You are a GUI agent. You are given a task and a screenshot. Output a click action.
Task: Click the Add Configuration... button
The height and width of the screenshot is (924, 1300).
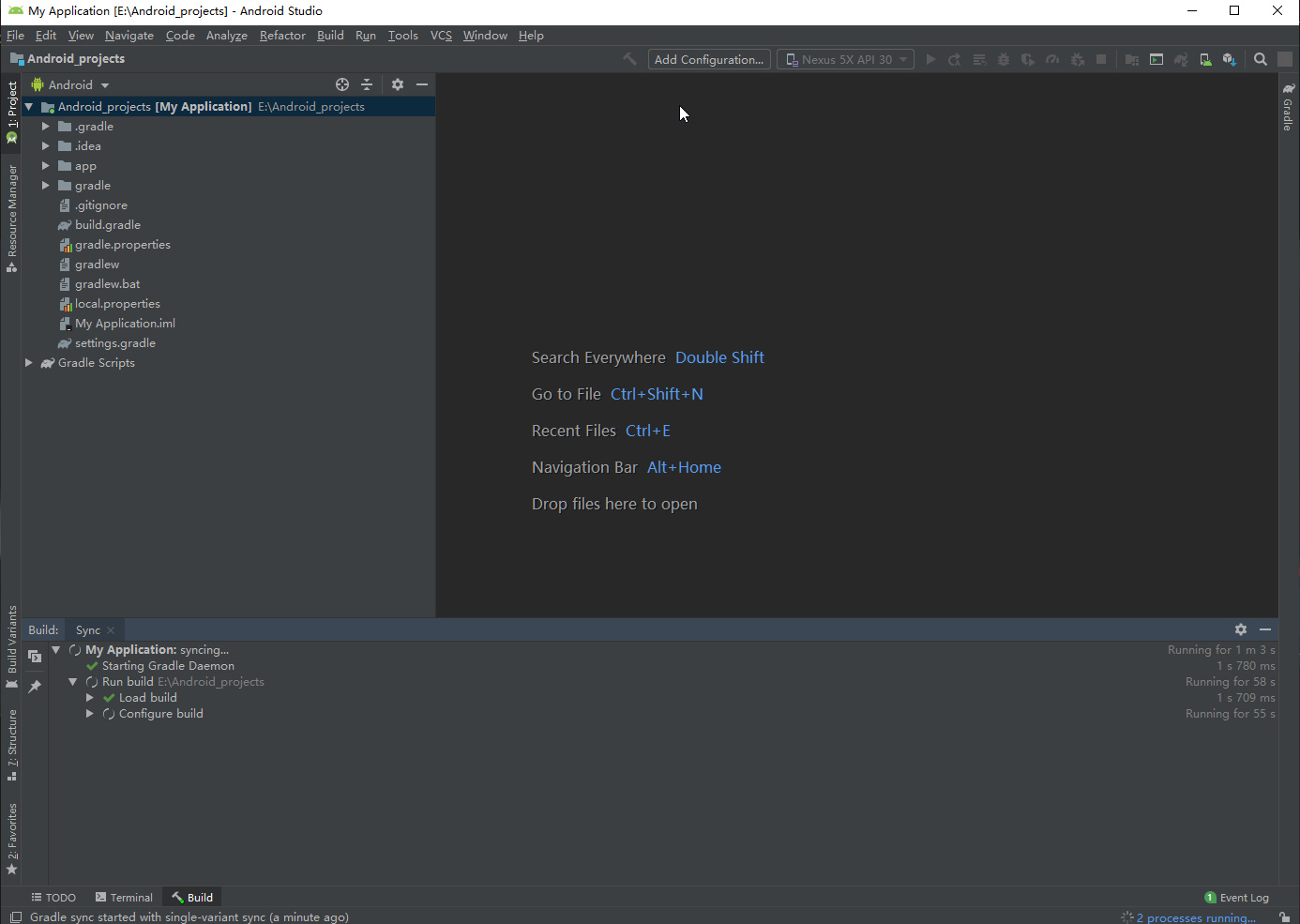(x=709, y=59)
